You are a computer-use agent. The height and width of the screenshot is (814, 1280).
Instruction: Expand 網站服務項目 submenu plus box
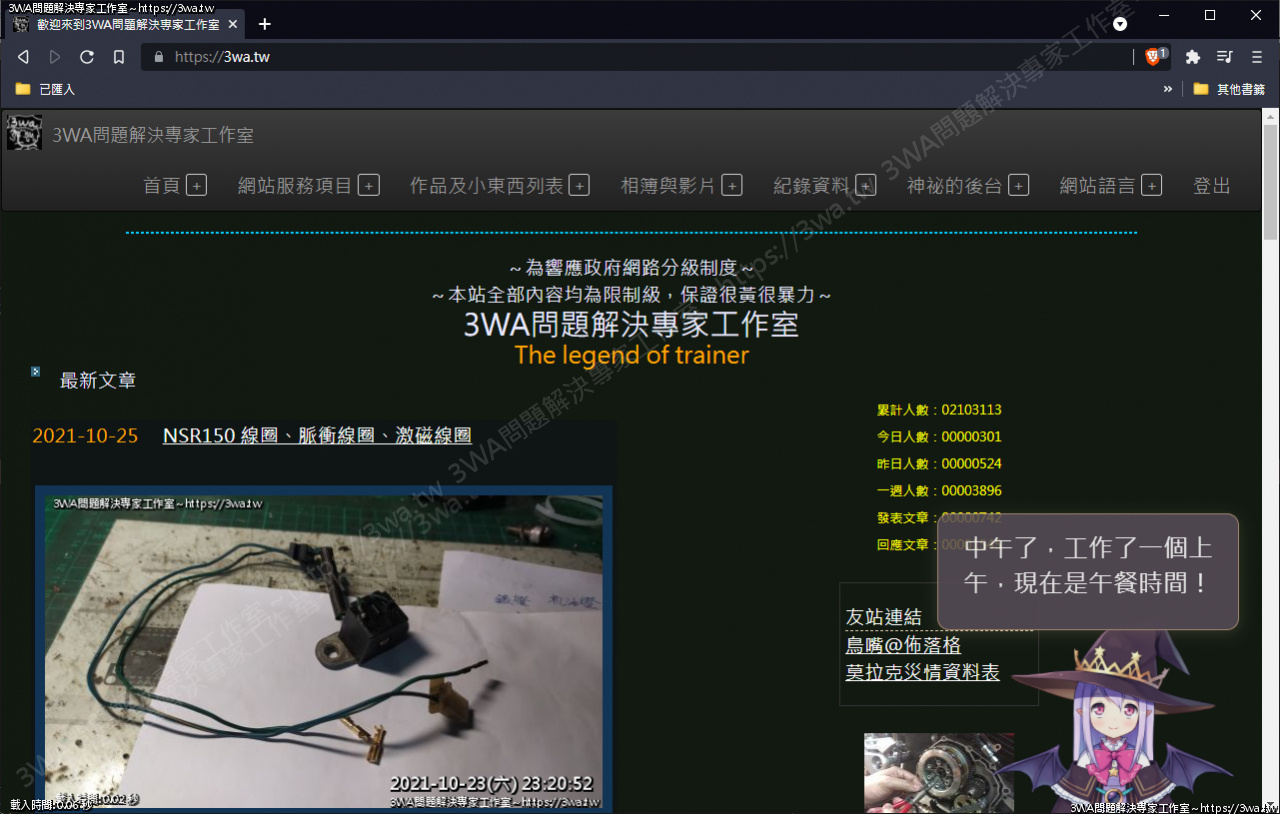point(369,186)
